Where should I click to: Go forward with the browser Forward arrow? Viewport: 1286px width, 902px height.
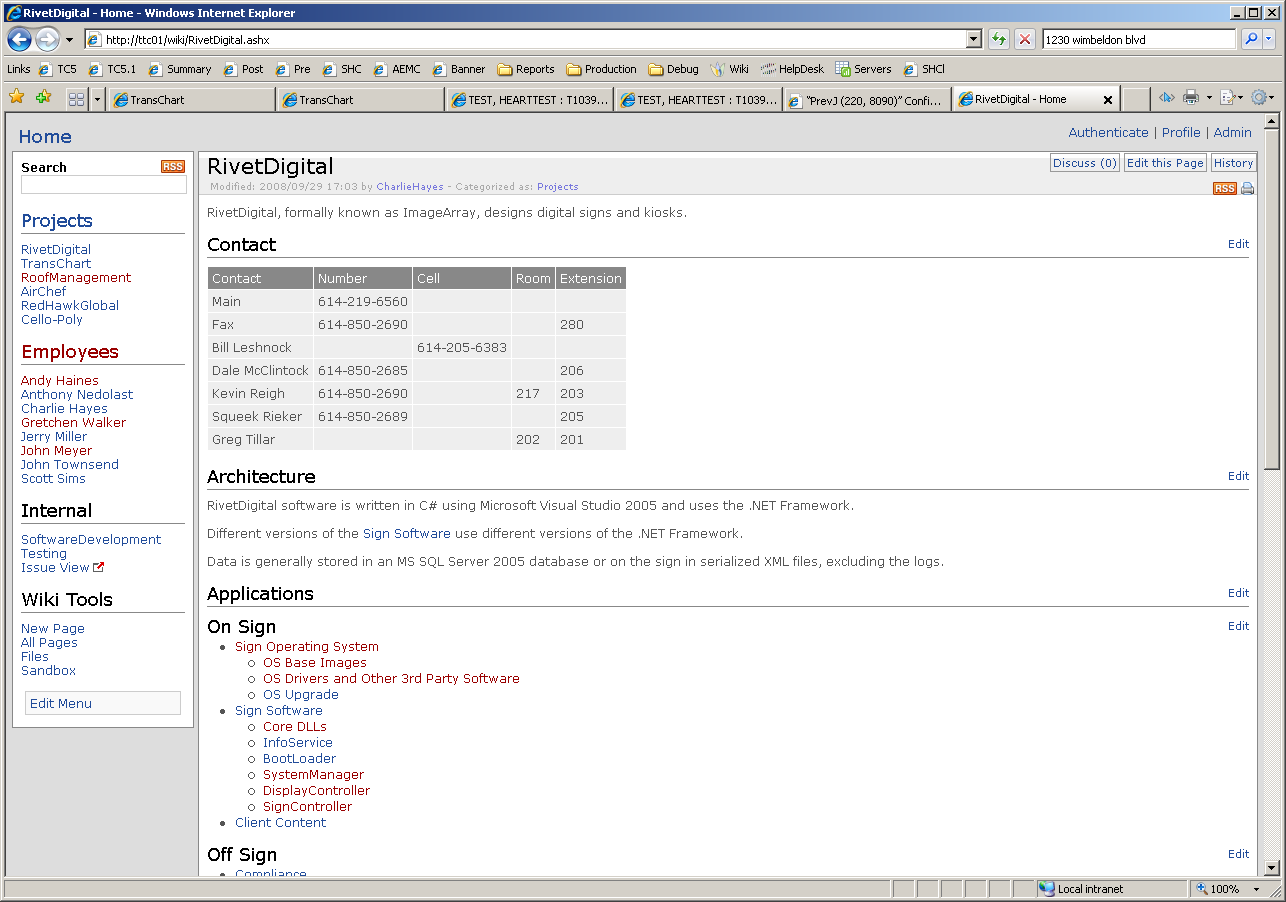click(x=47, y=40)
